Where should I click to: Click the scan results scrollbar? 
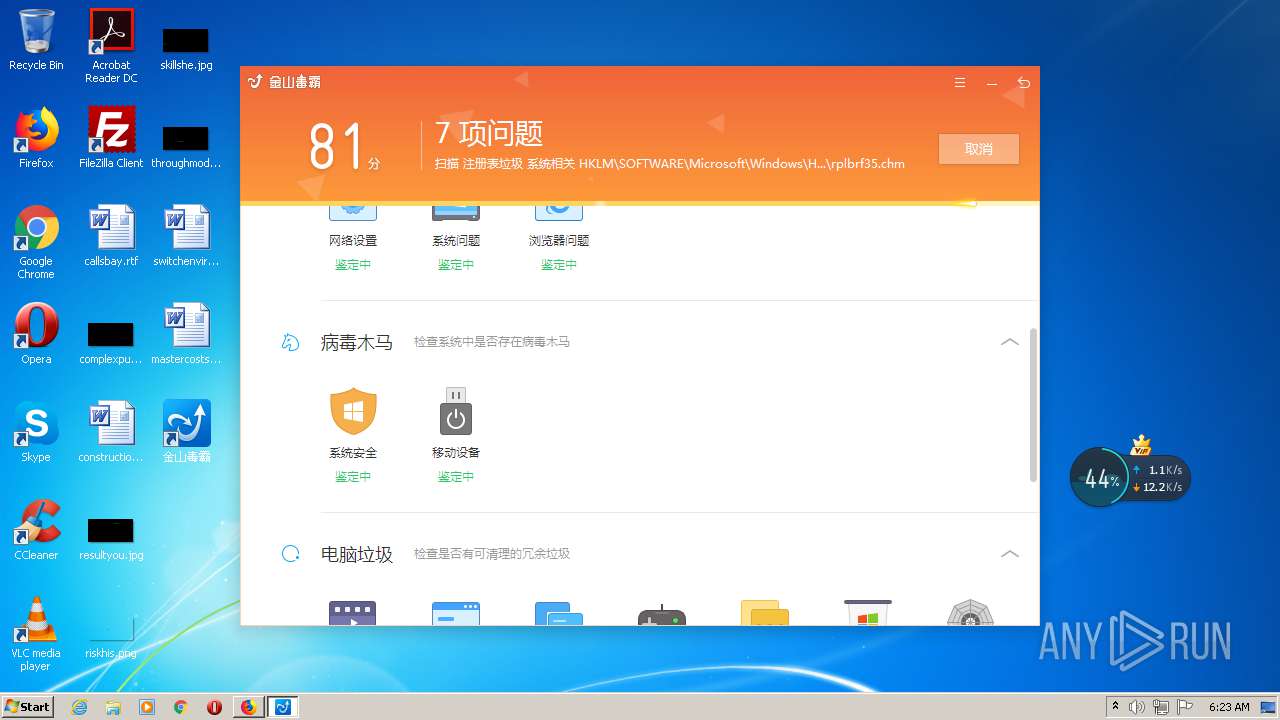(1033, 405)
